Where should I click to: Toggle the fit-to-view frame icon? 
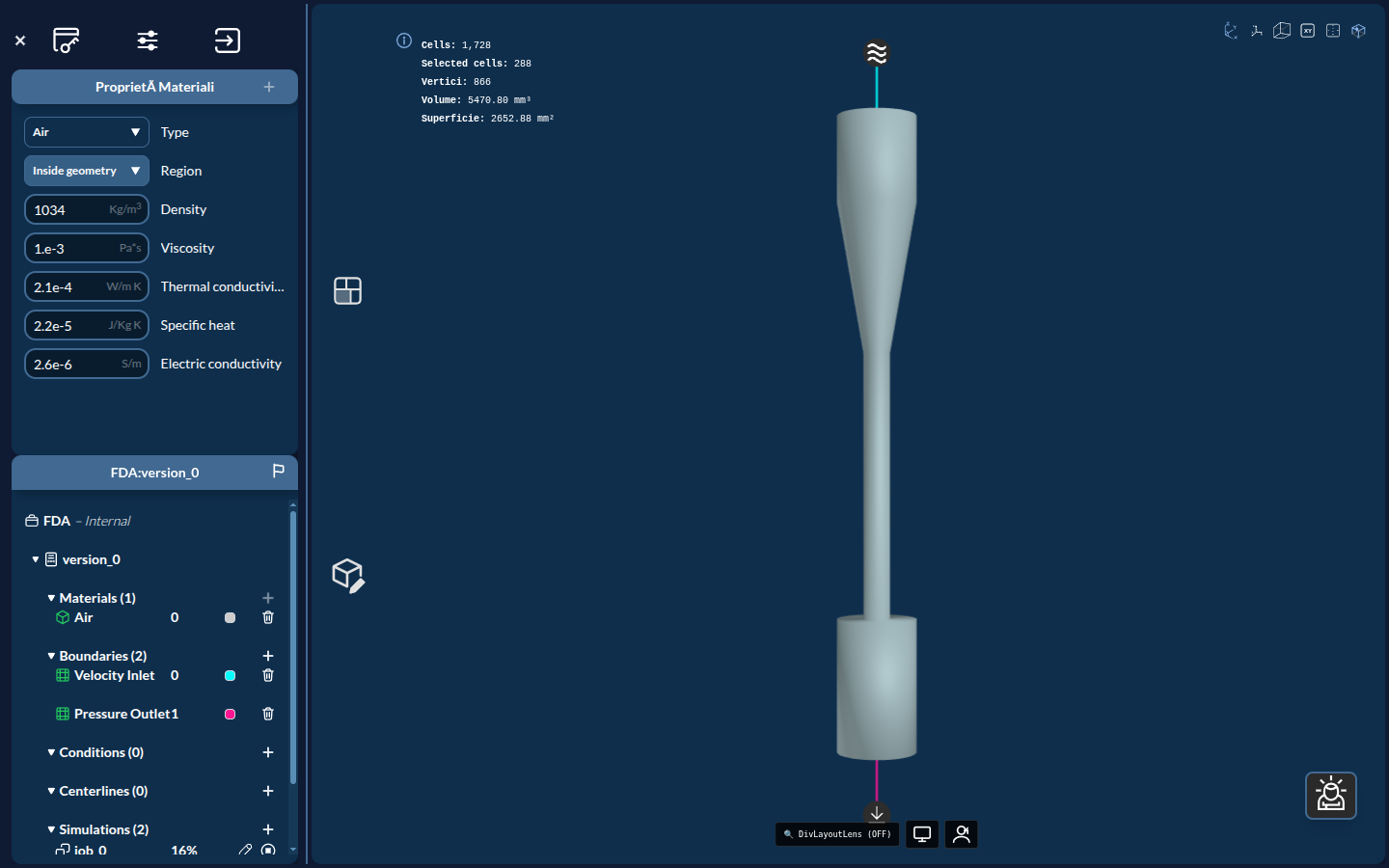(1333, 31)
